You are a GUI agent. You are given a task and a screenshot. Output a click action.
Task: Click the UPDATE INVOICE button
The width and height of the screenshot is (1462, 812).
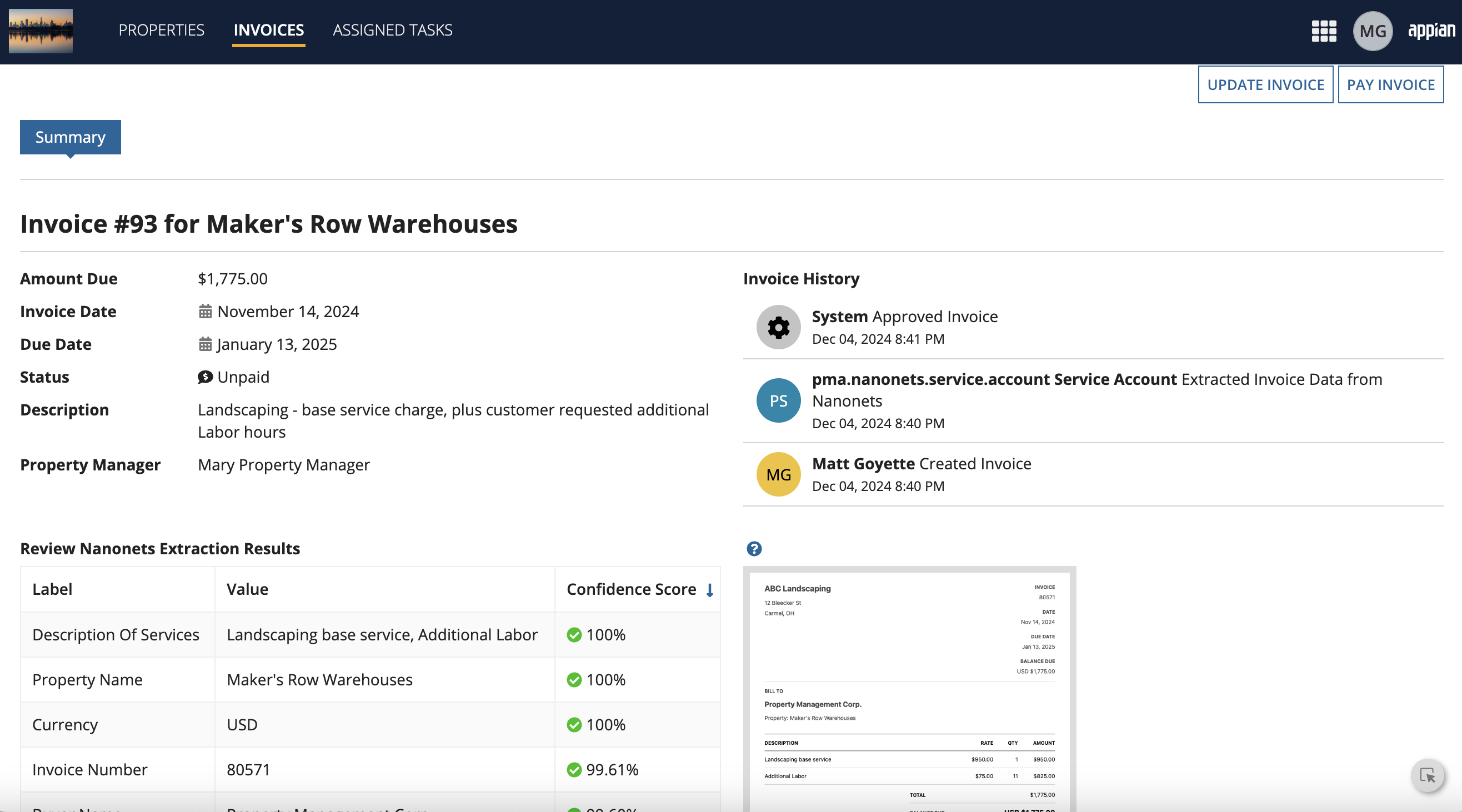tap(1265, 84)
